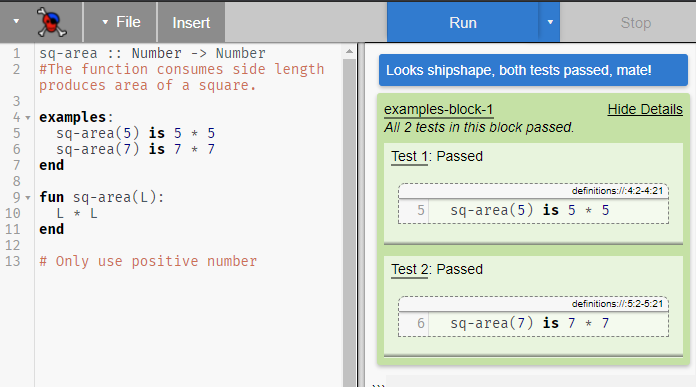Run the program

pos(463,22)
